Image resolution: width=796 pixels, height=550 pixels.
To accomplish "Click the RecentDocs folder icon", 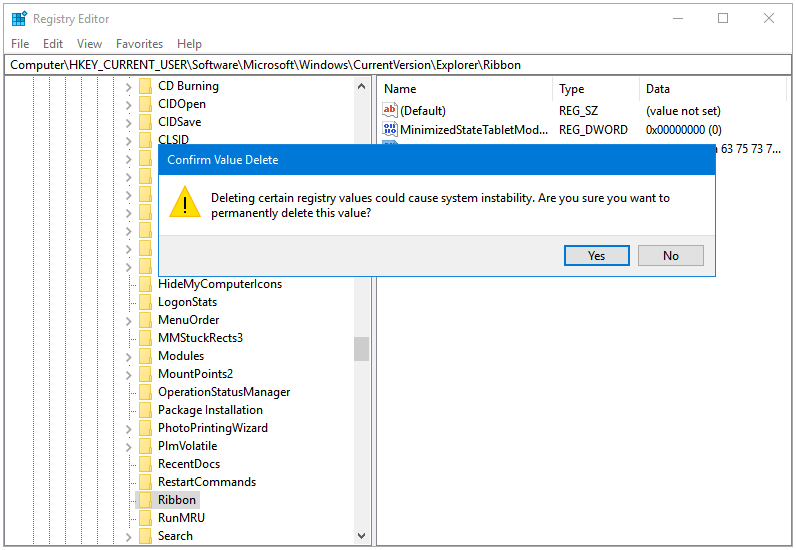I will [145, 464].
